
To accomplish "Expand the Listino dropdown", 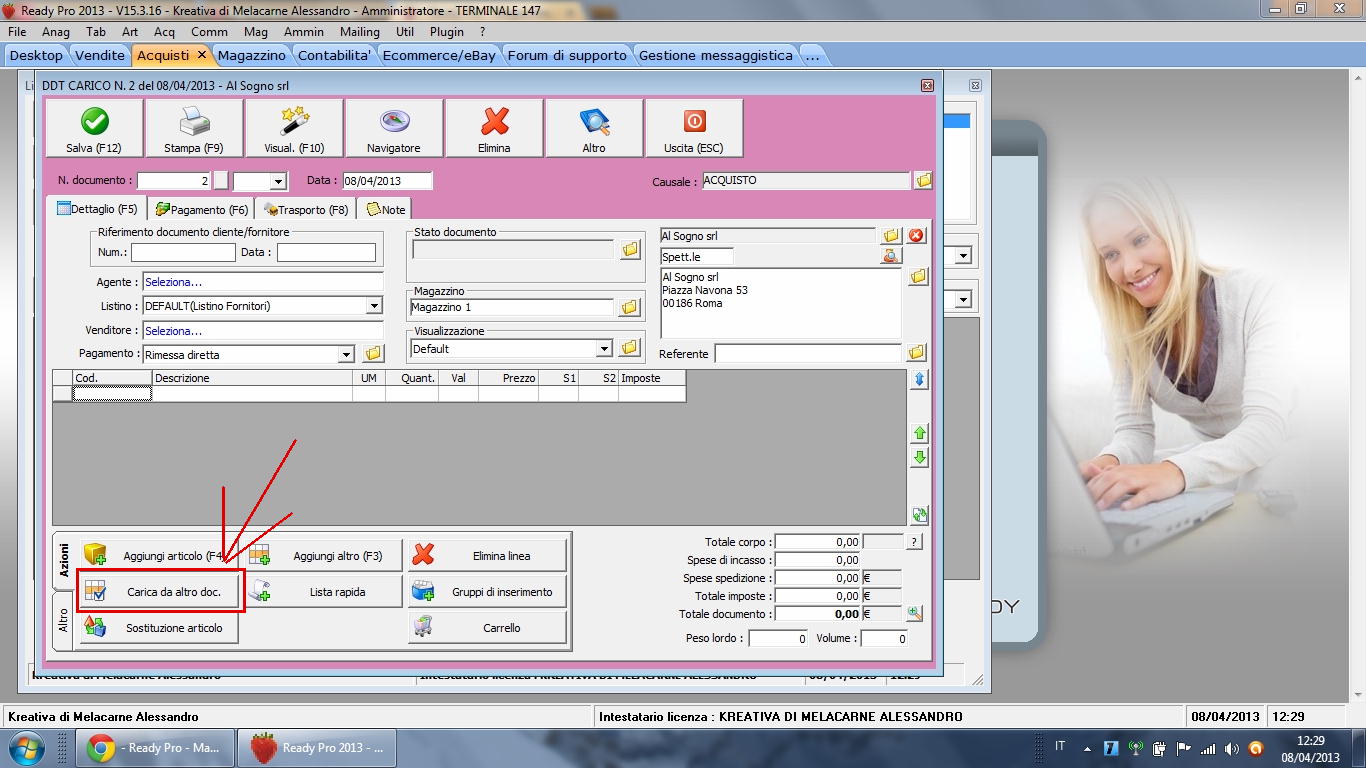I will (x=374, y=306).
